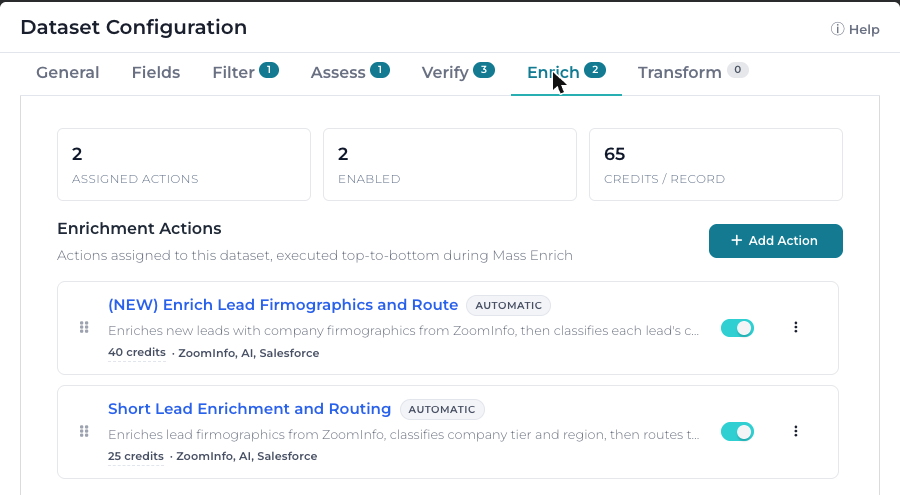Click the Enrichment Actions heading
The width and height of the screenshot is (900, 495).
[139, 229]
